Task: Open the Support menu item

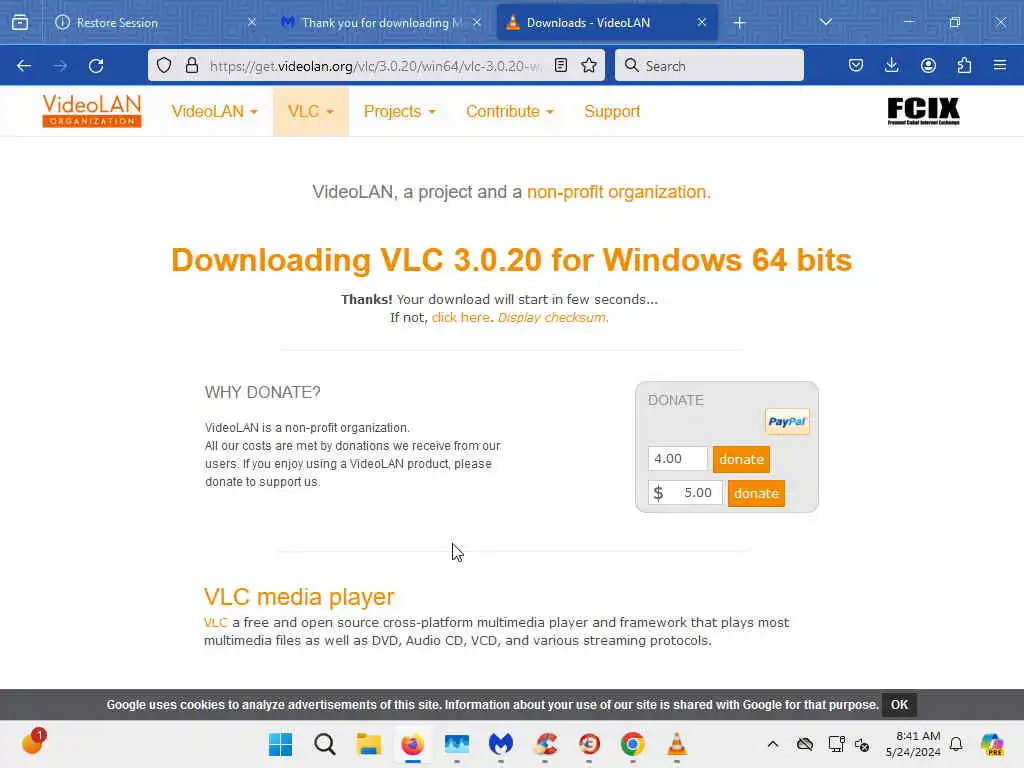Action: (612, 112)
